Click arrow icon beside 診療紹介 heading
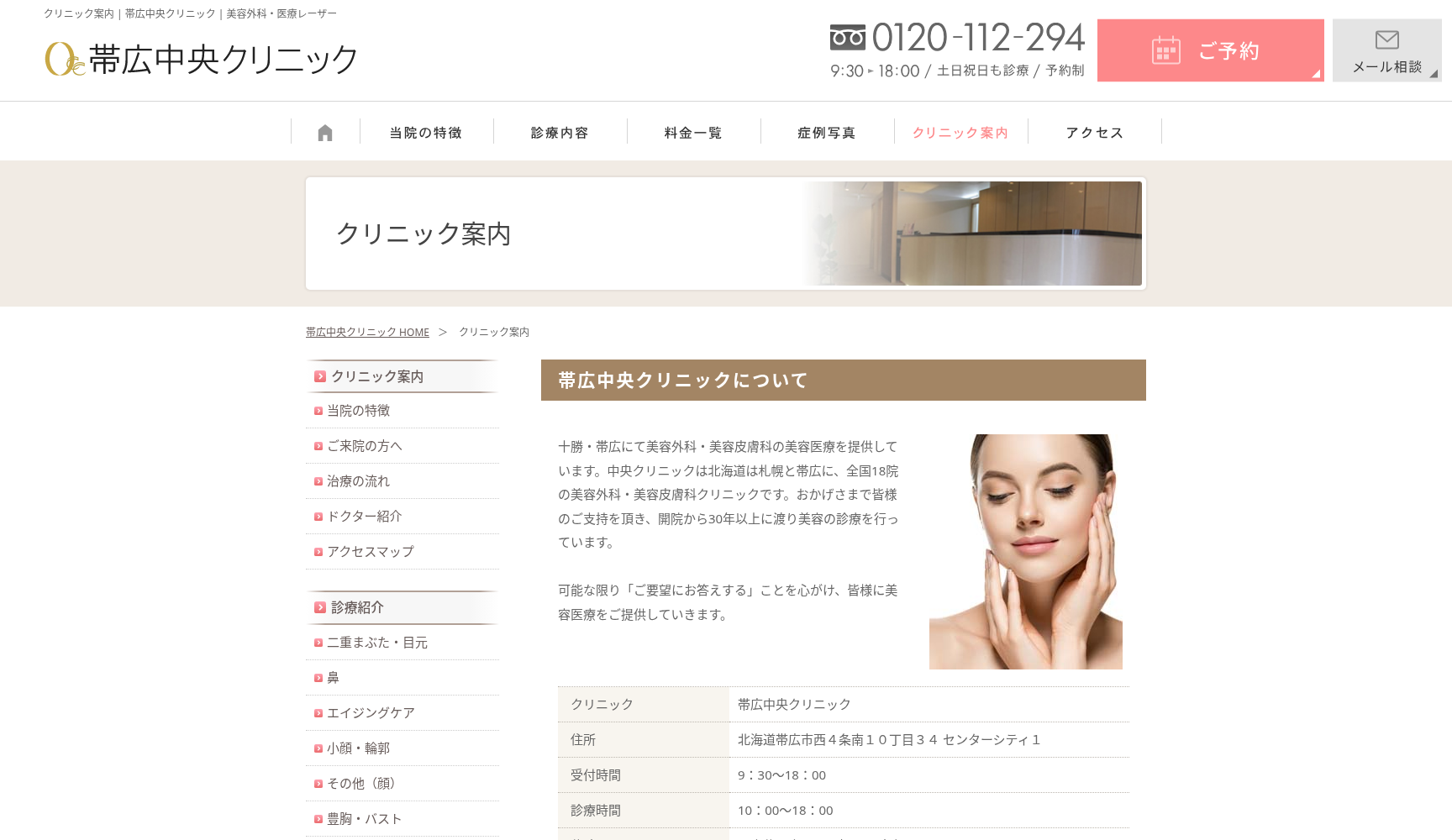This screenshot has width=1452, height=840. 320,607
